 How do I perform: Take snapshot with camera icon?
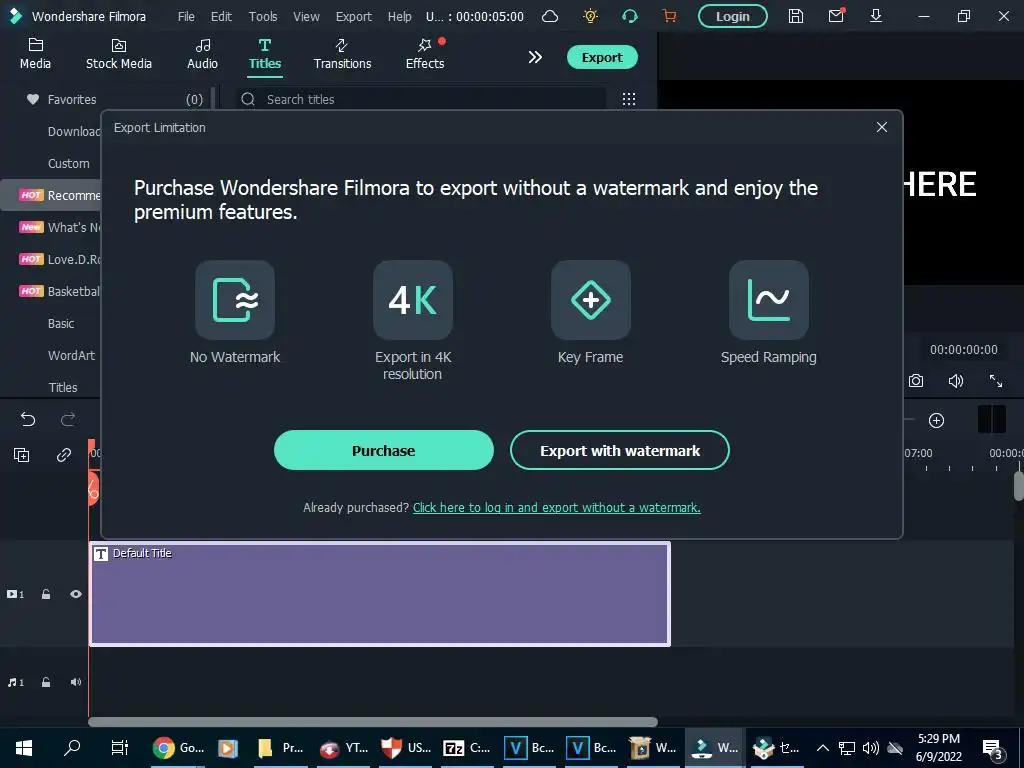916,381
